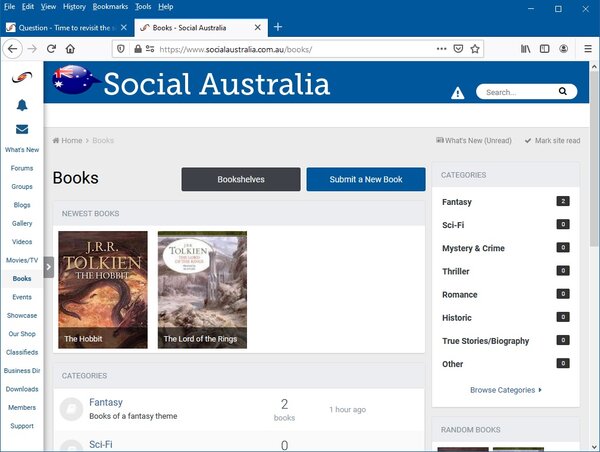Expand the collapsed sidebar arrow handle
Viewport: 600px width, 452px height.
pos(48,265)
